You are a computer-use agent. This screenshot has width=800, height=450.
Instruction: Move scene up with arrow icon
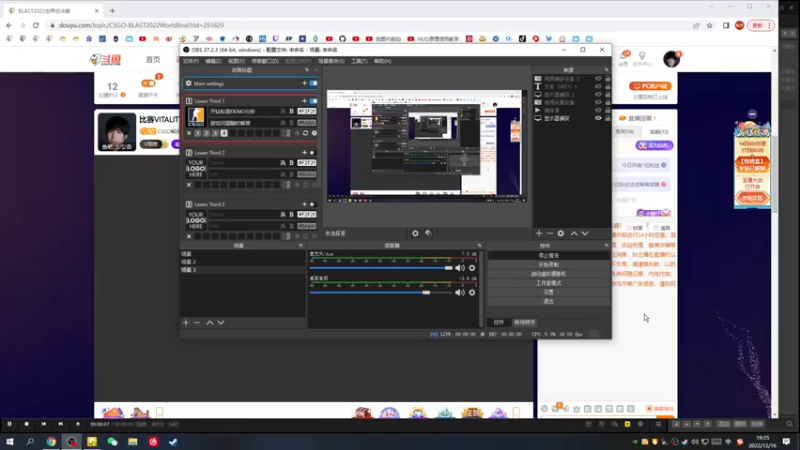click(210, 322)
